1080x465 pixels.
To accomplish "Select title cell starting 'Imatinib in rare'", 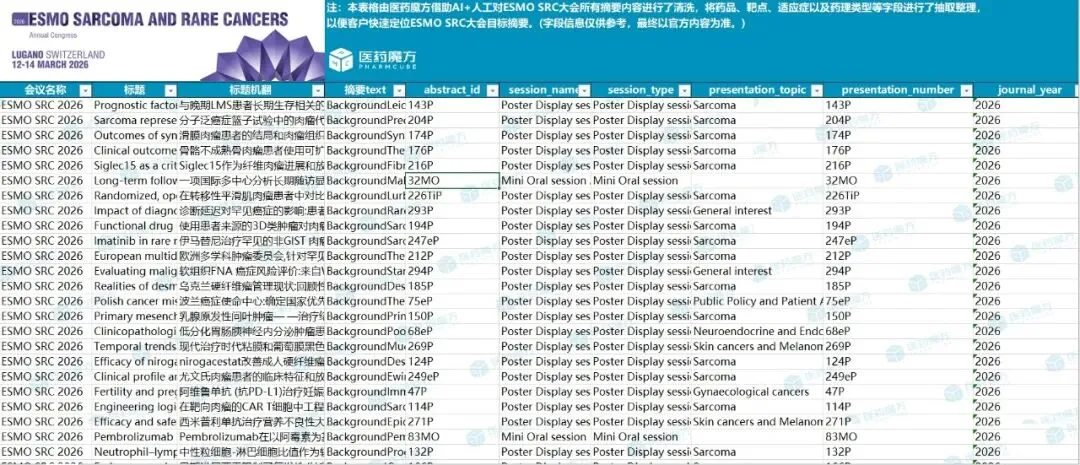I will (134, 241).
